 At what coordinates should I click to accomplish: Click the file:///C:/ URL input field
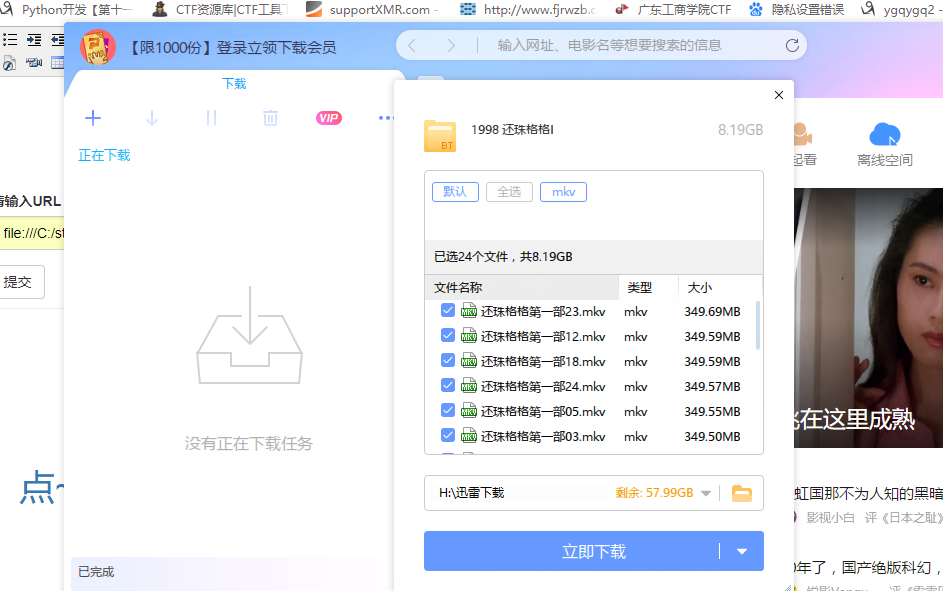click(32, 233)
